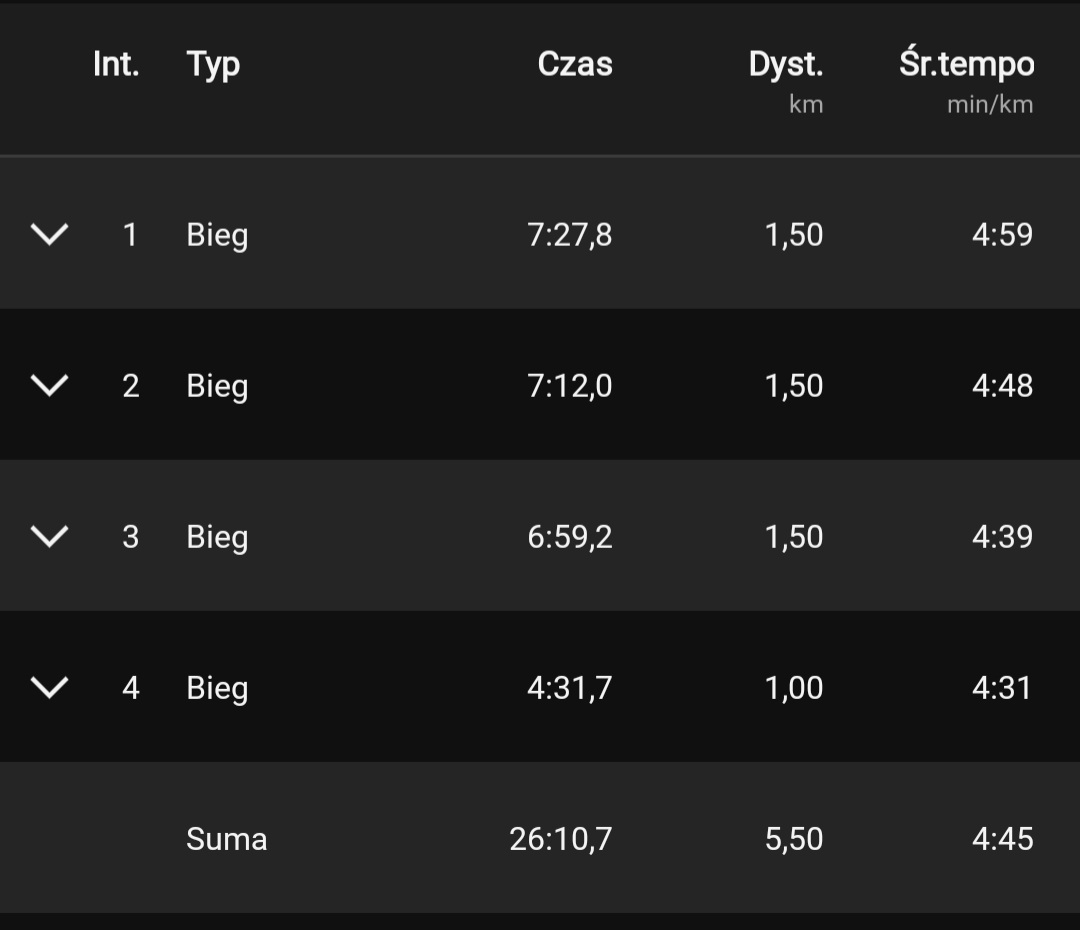Click the Czas column header

[x=575, y=65]
